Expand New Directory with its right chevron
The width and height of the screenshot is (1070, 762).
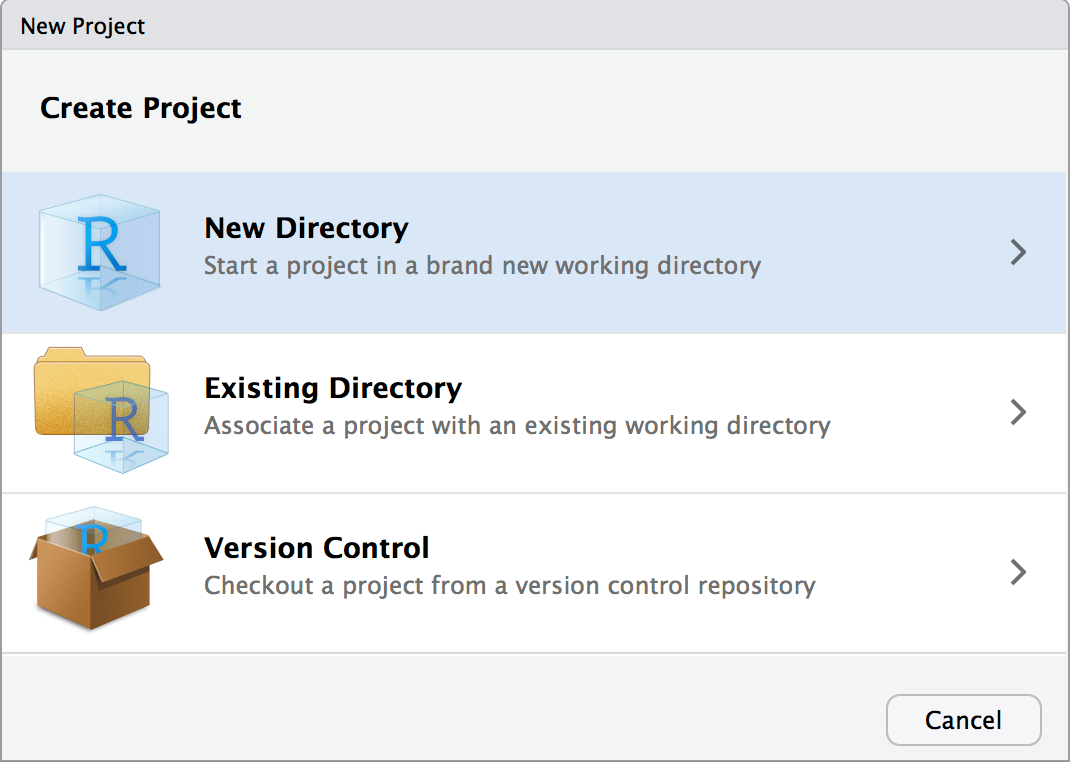pos(1018,252)
